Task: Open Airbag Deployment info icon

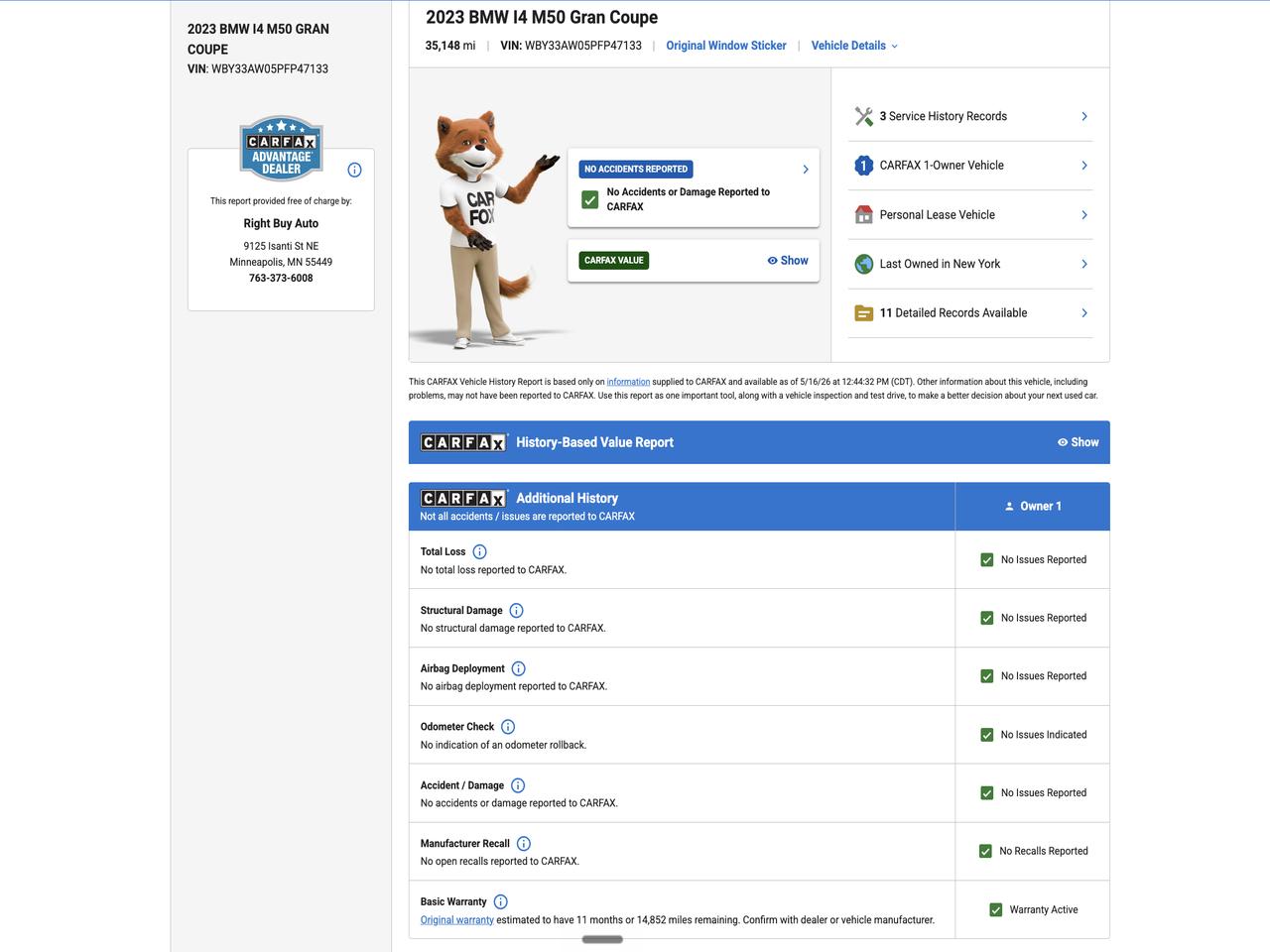Action: 518,668
